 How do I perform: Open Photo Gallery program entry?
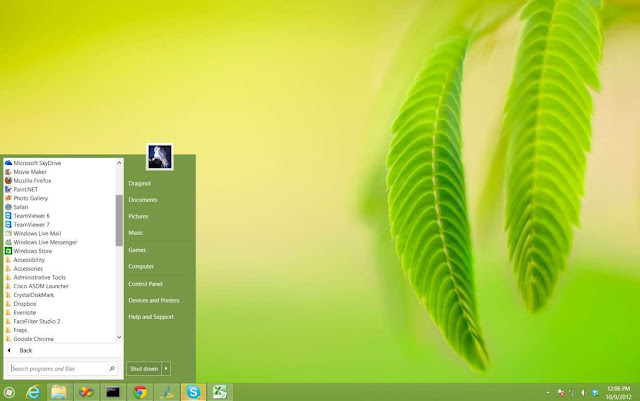tap(27, 198)
